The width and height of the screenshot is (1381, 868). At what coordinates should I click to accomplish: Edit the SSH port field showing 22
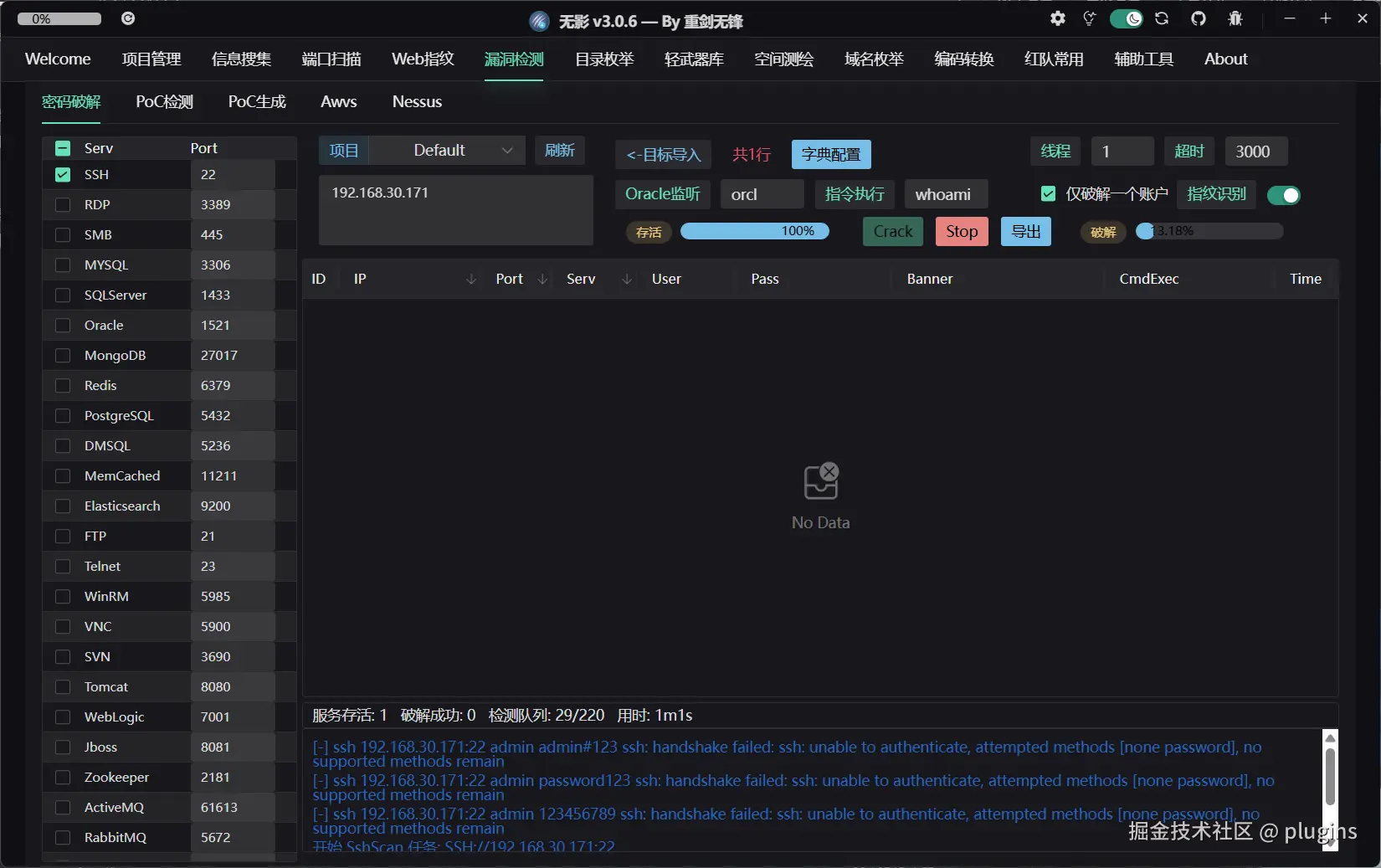coord(233,174)
